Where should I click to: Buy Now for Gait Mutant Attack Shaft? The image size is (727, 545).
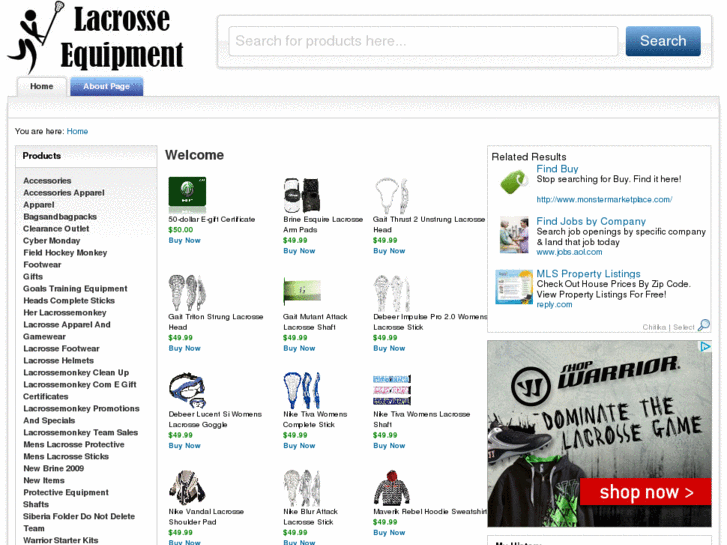(299, 348)
